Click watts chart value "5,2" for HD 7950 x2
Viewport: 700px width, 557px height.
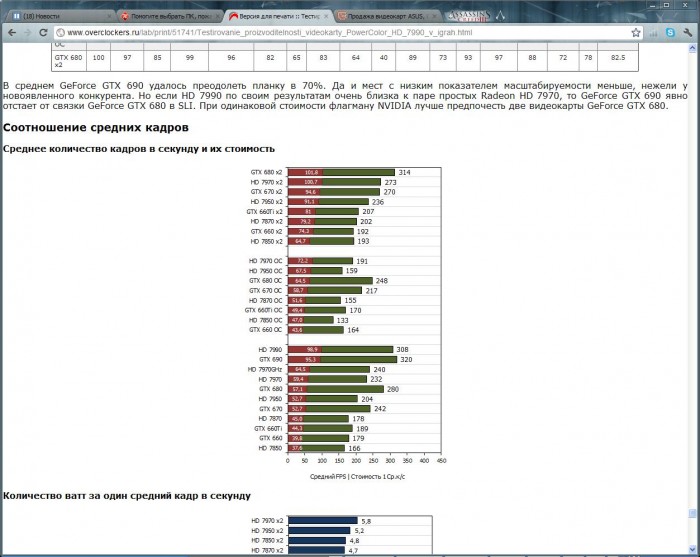[359, 531]
